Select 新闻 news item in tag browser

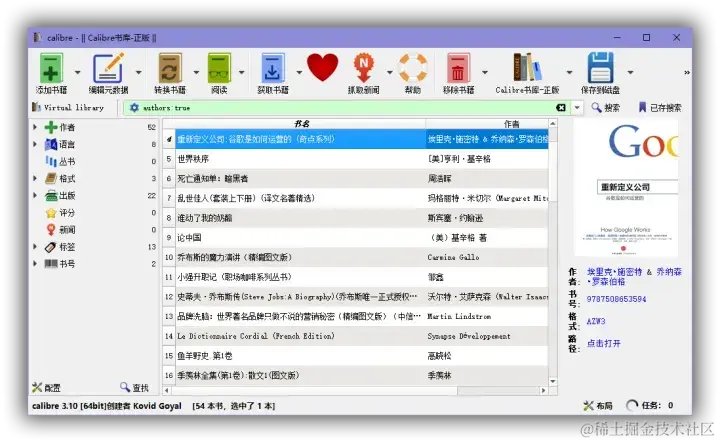click(x=67, y=230)
